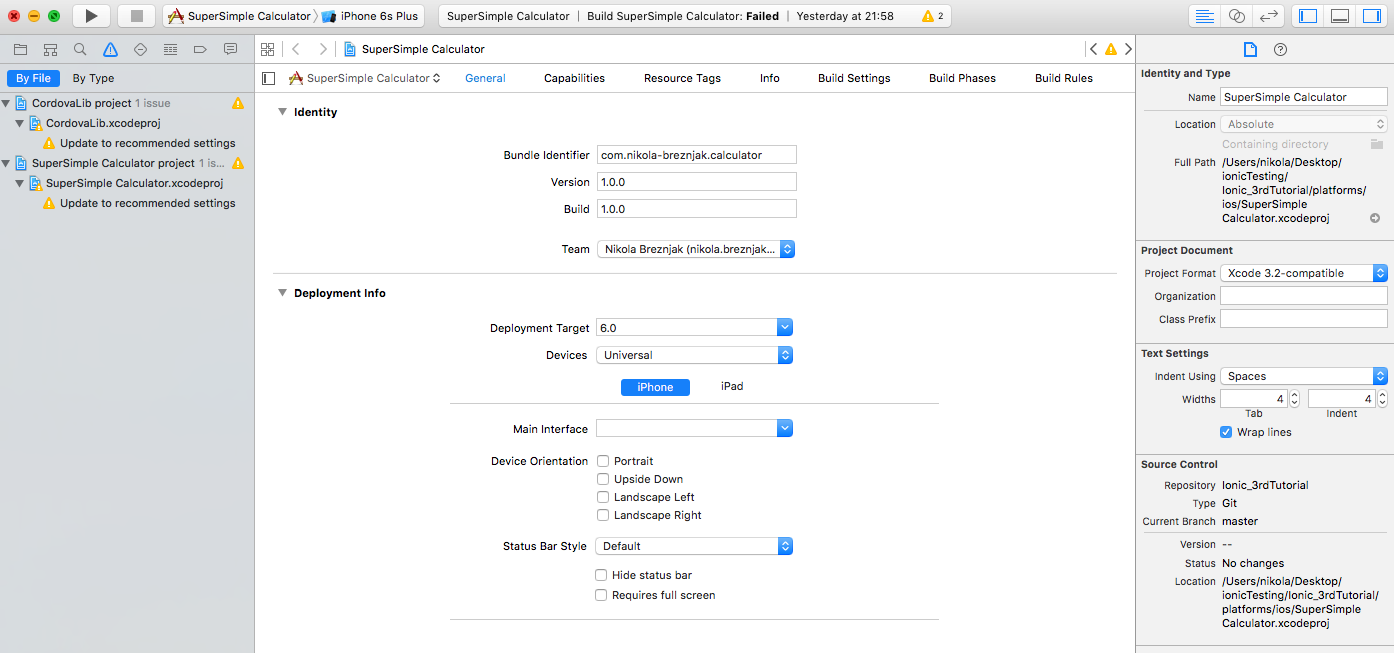This screenshot has width=1394, height=653.
Task: Show the File inspector
Action: pos(1250,49)
